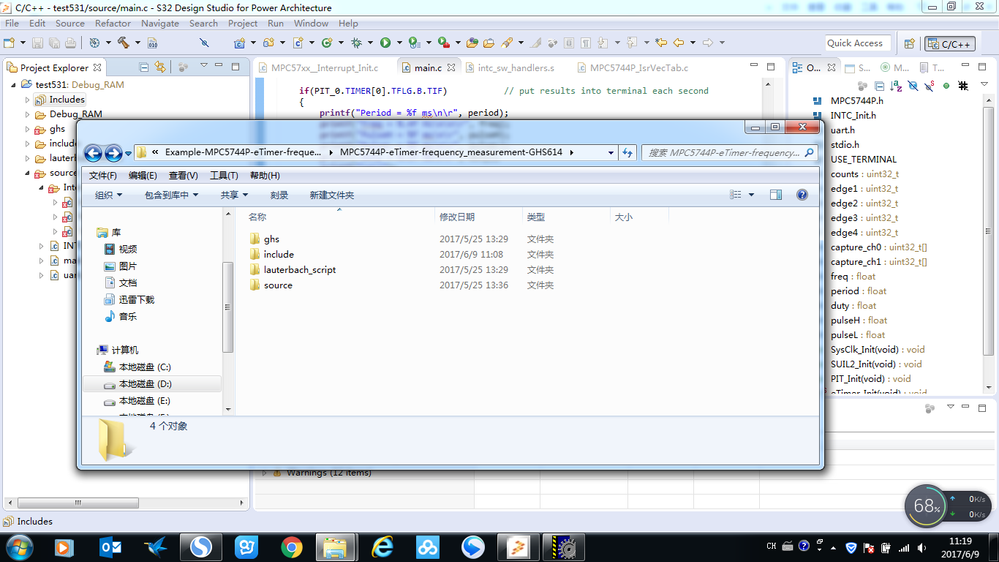Open the address bar history dropdown
This screenshot has width=999, height=562.
pyautogui.click(x=610, y=153)
